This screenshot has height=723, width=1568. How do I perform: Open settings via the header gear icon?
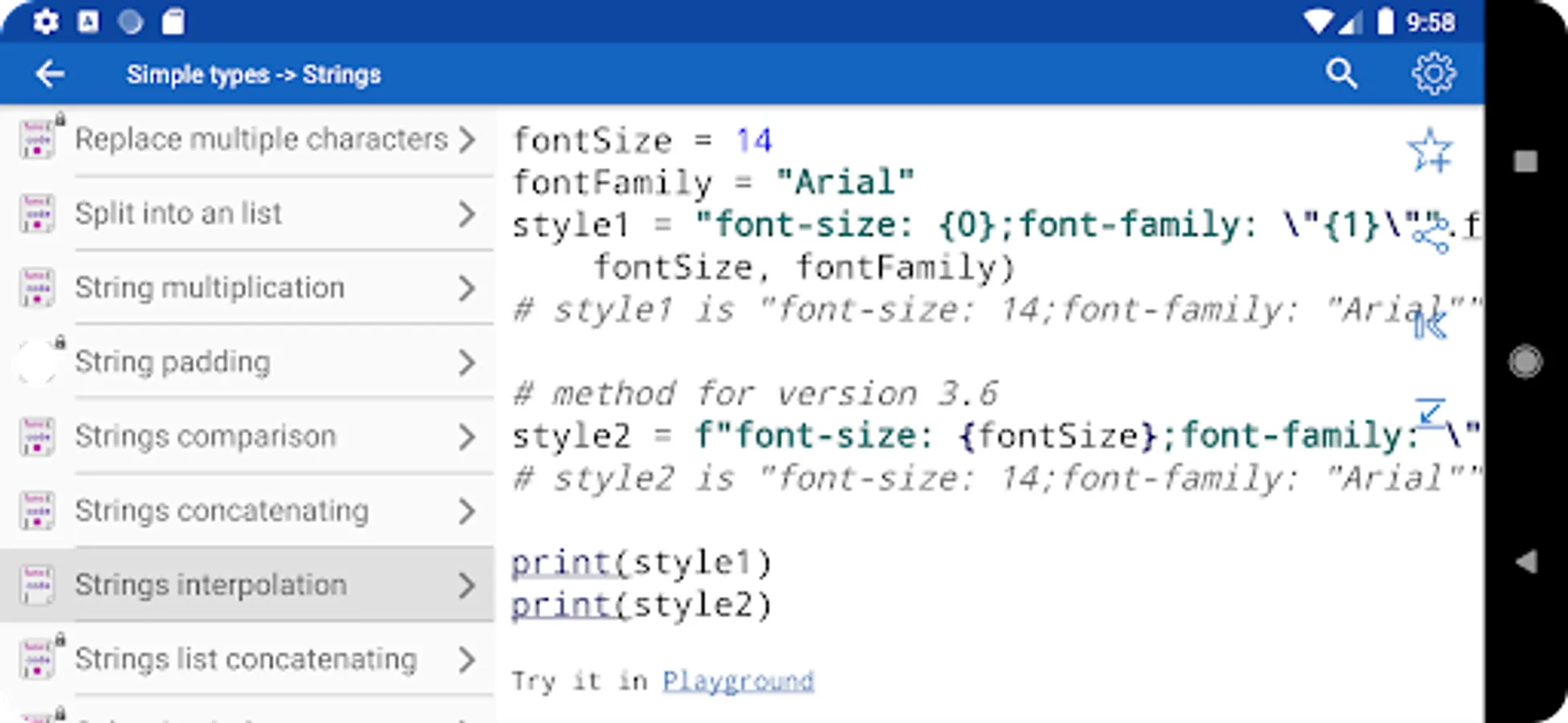(1433, 74)
